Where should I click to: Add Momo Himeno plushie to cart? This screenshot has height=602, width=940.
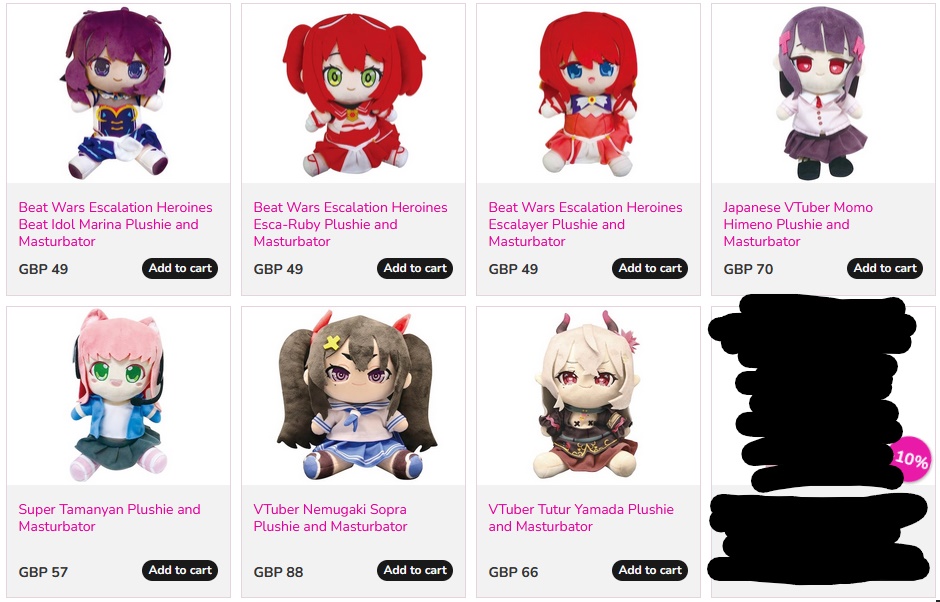point(885,269)
